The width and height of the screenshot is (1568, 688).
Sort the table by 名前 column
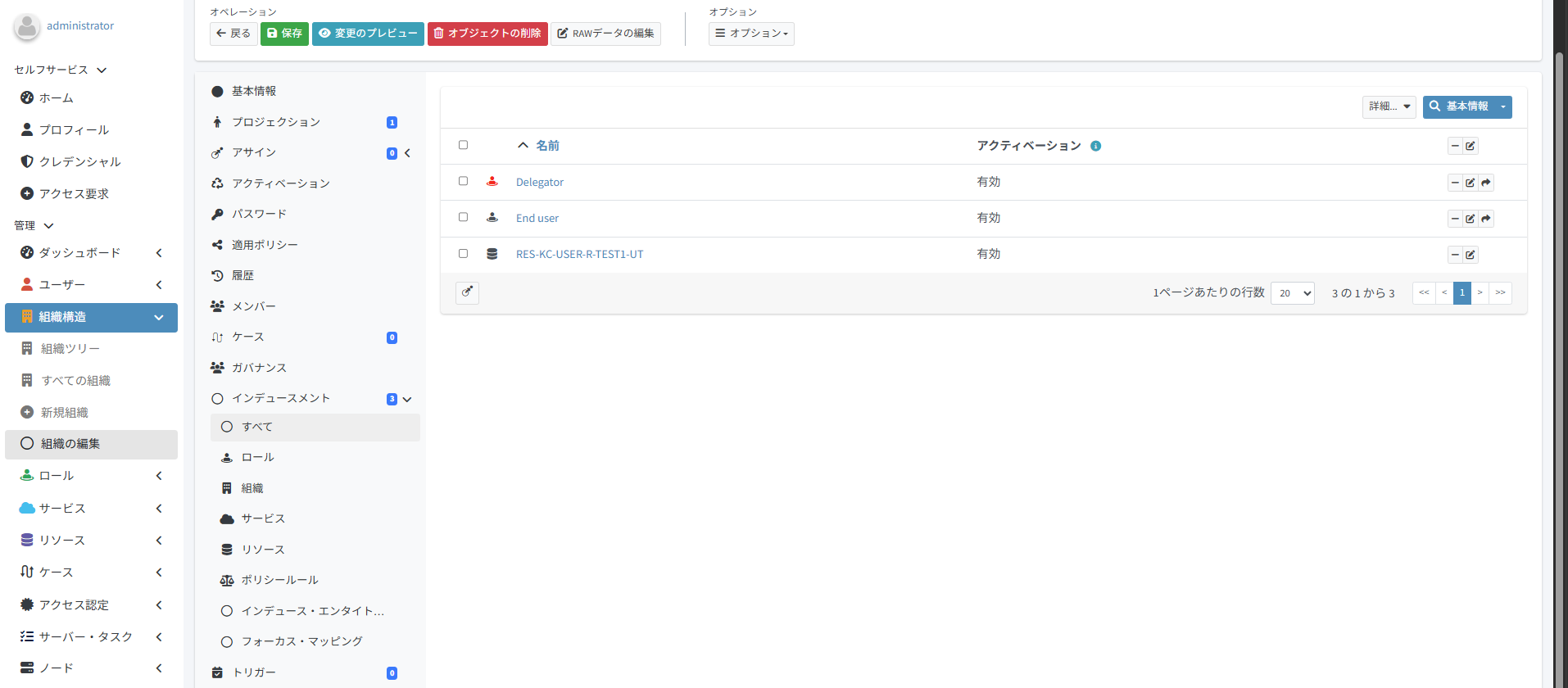pos(547,146)
